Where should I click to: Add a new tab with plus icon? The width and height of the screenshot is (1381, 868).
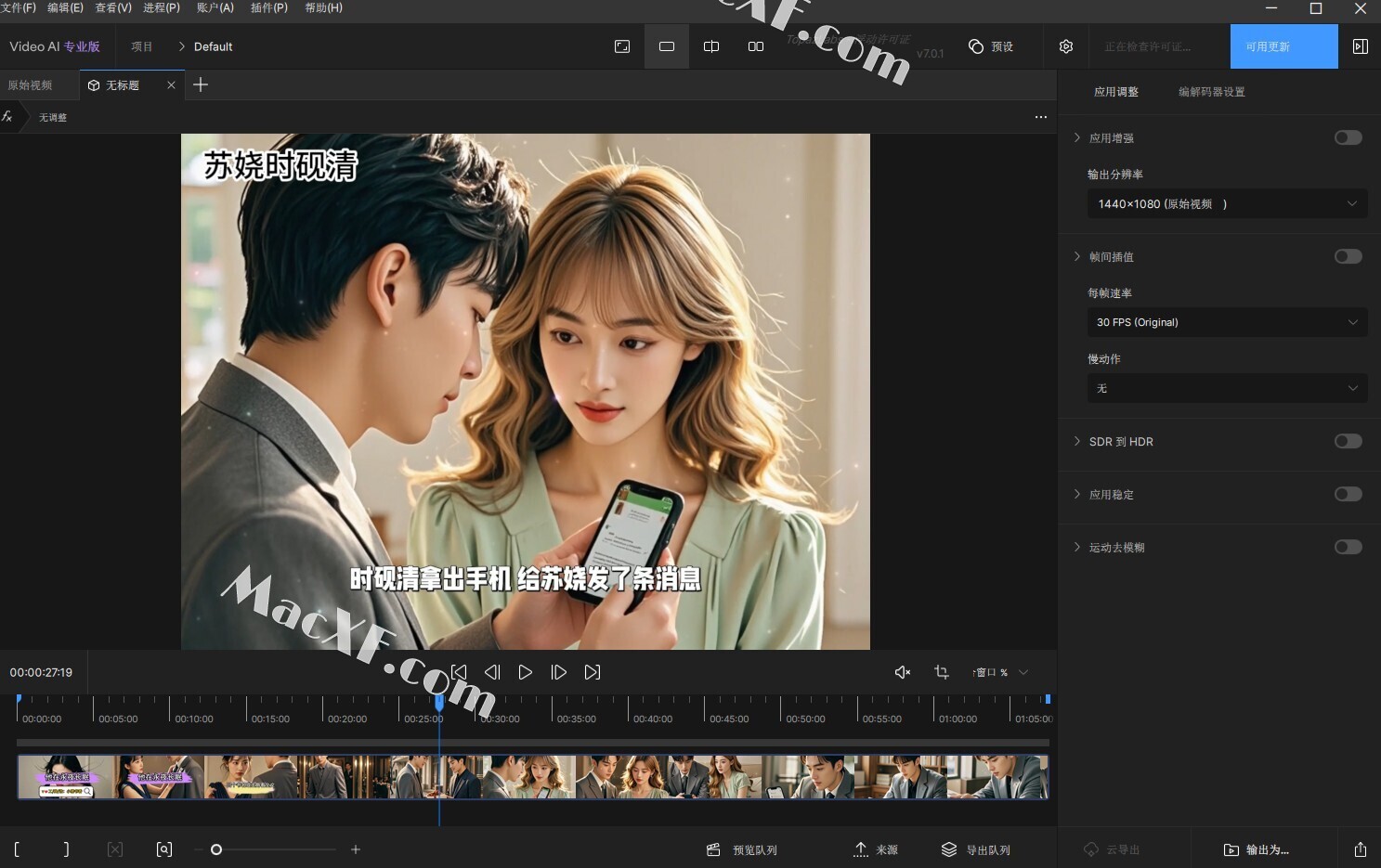[201, 84]
